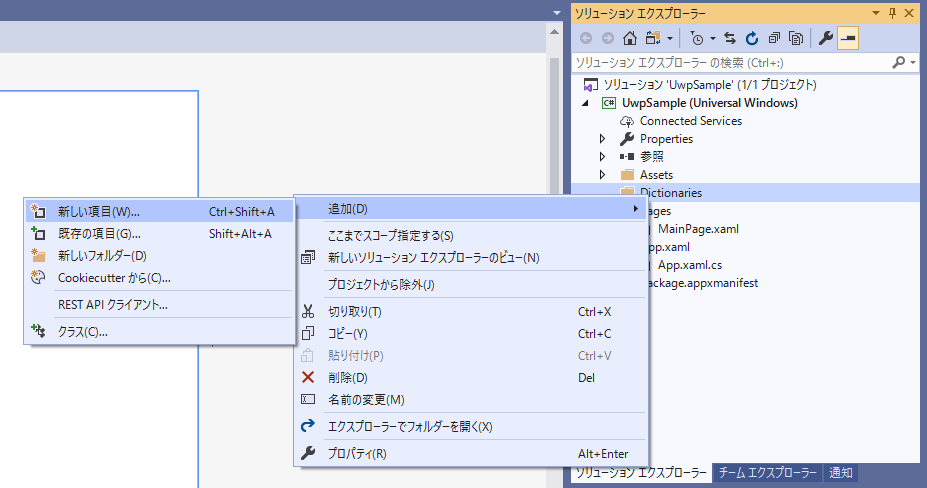Click the C# project icon beside UwpSample
The width and height of the screenshot is (927, 488).
pos(609,103)
